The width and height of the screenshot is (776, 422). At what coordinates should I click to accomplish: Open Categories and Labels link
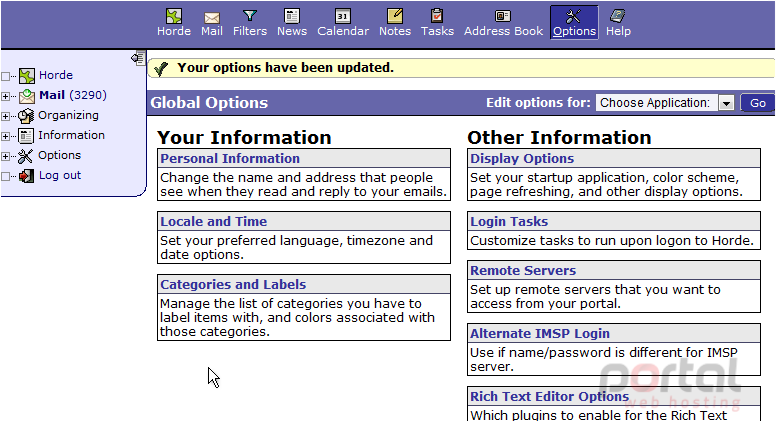[233, 284]
